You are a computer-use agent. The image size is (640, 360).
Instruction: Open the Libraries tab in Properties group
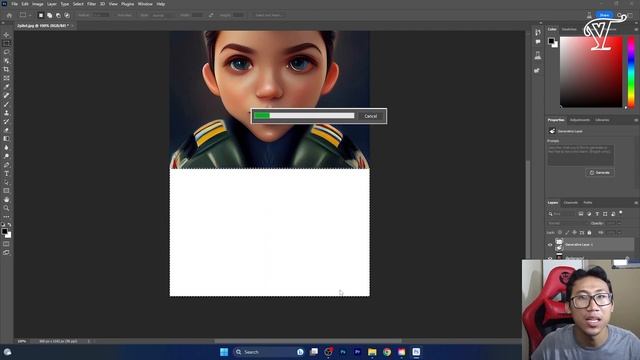[602, 120]
